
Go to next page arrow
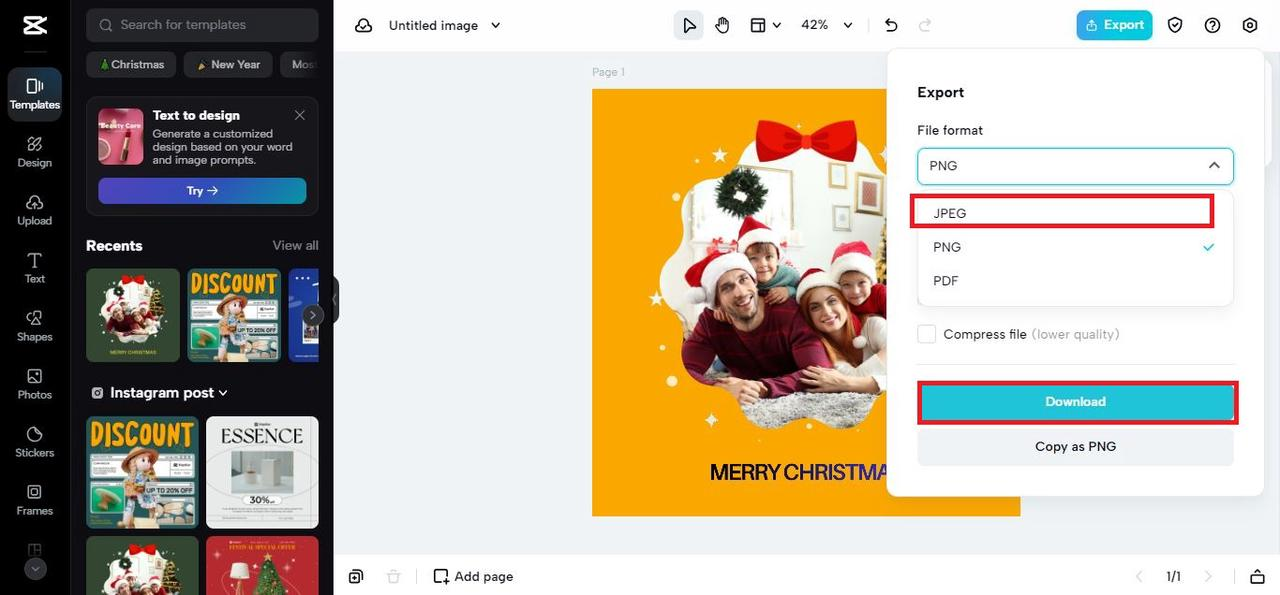[1209, 577]
